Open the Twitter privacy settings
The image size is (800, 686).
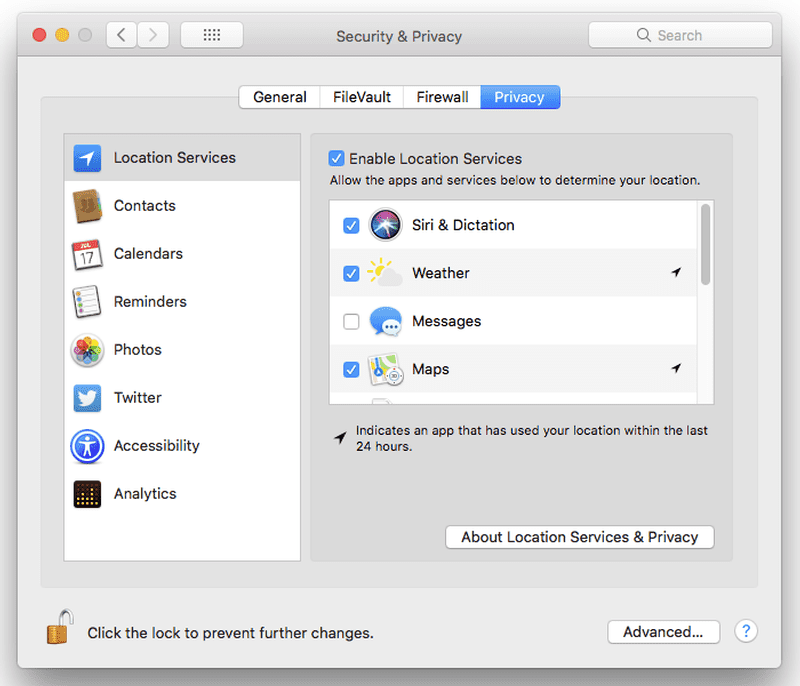[x=137, y=398]
